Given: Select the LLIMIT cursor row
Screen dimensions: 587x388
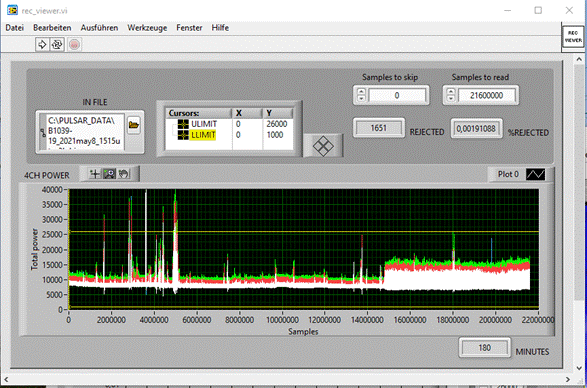Looking at the screenshot, I should coord(229,135).
